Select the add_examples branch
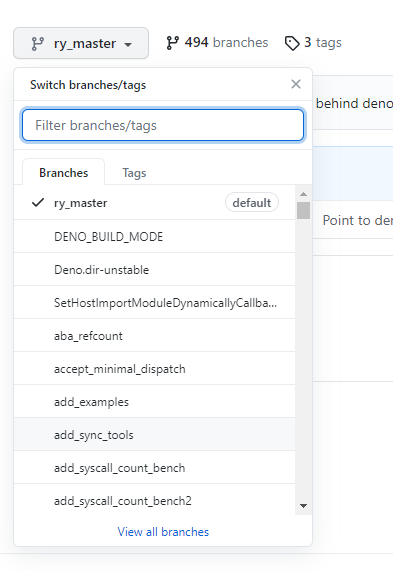393x571 pixels. (154, 402)
